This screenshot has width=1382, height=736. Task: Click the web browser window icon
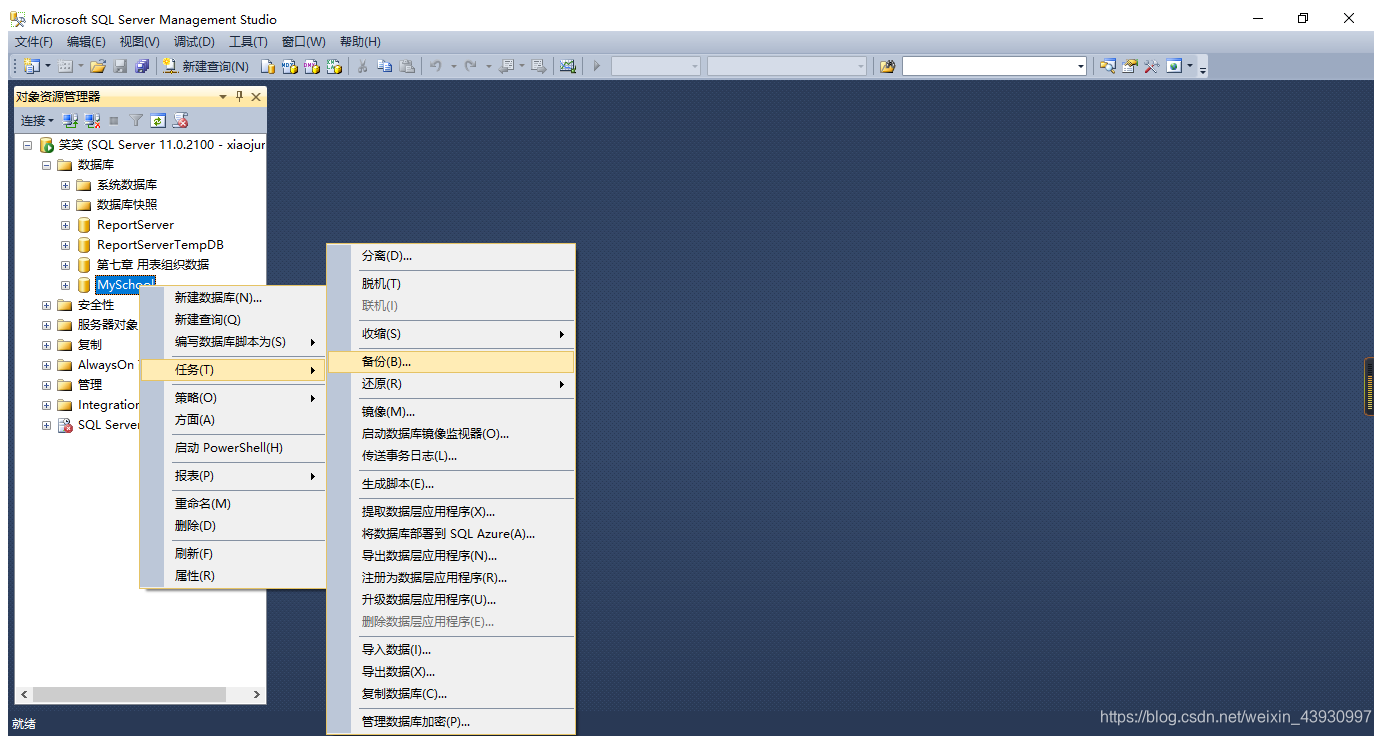click(x=1174, y=66)
